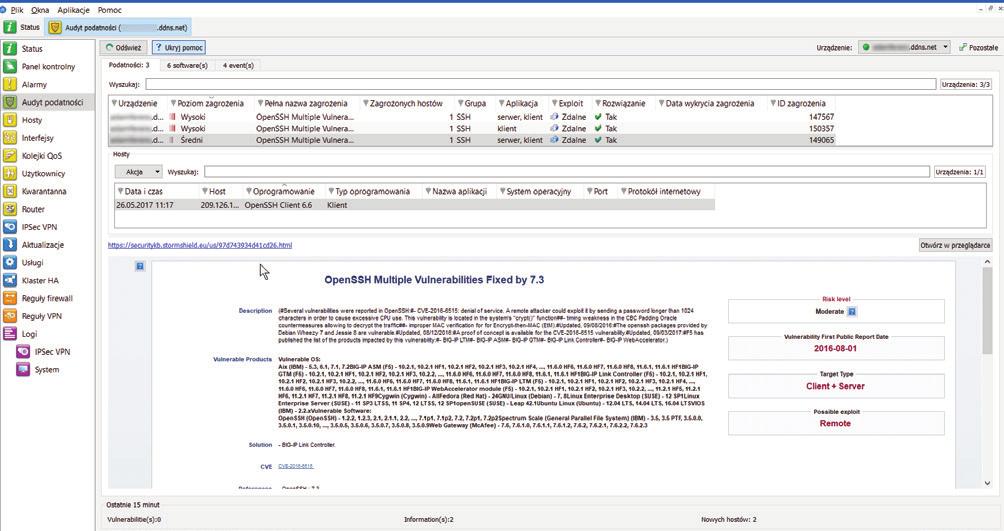Click the help icon next to Moderate risk level

[852, 311]
